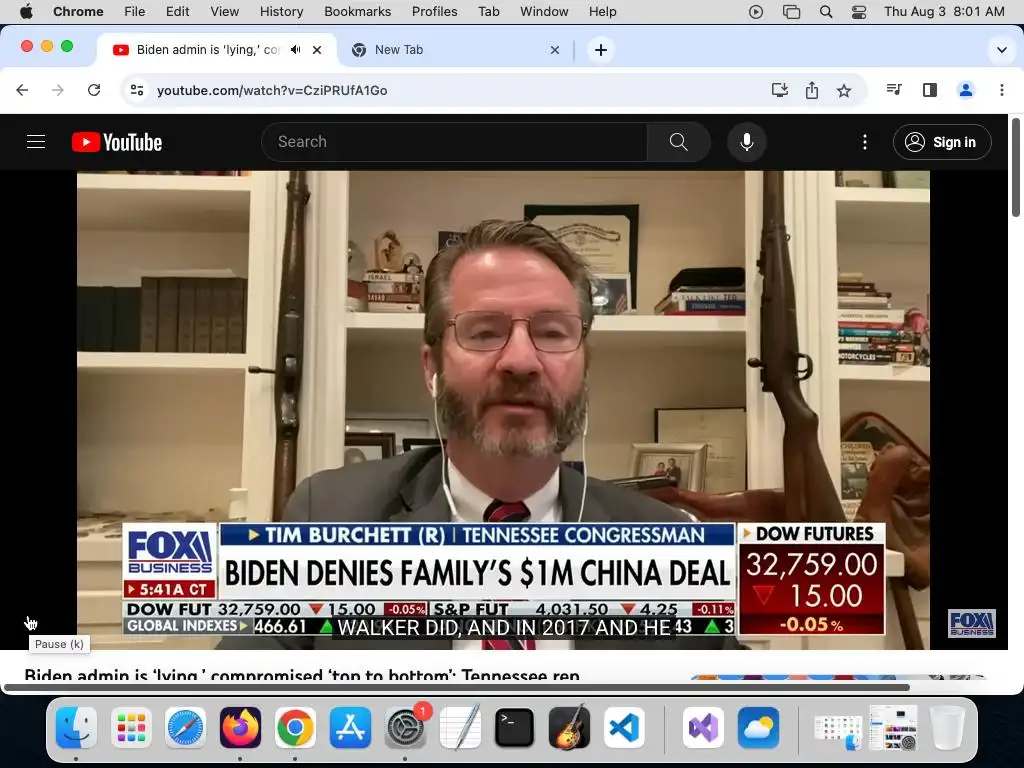This screenshot has width=1024, height=768.
Task: Bookmark this tab with the star
Action: pyautogui.click(x=844, y=90)
